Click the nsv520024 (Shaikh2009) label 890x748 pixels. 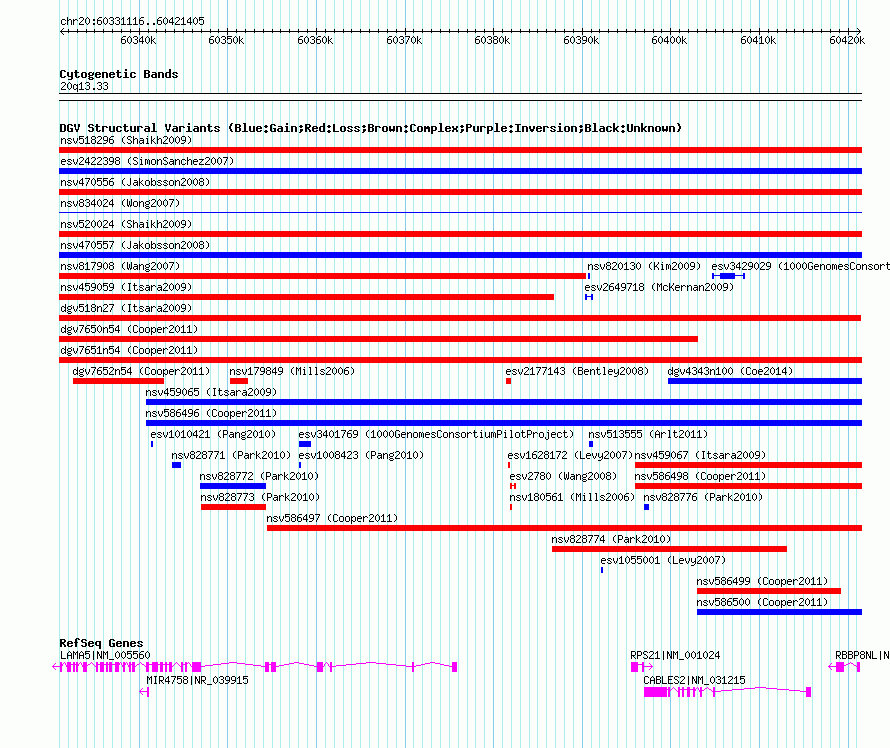point(126,224)
